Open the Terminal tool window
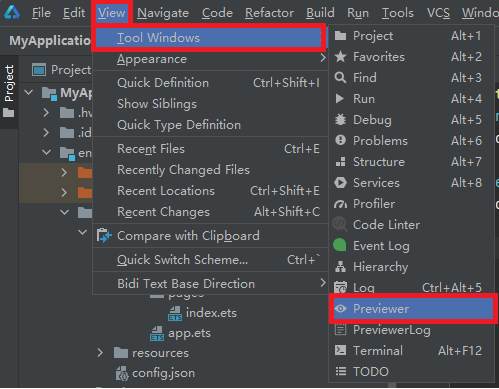This screenshot has height=389, width=499. pyautogui.click(x=412, y=351)
